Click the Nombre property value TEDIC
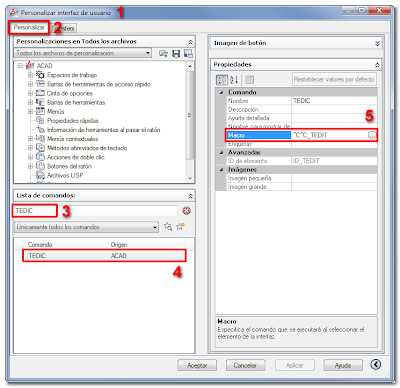Image resolution: width=400 pixels, height=388 pixels. point(334,101)
